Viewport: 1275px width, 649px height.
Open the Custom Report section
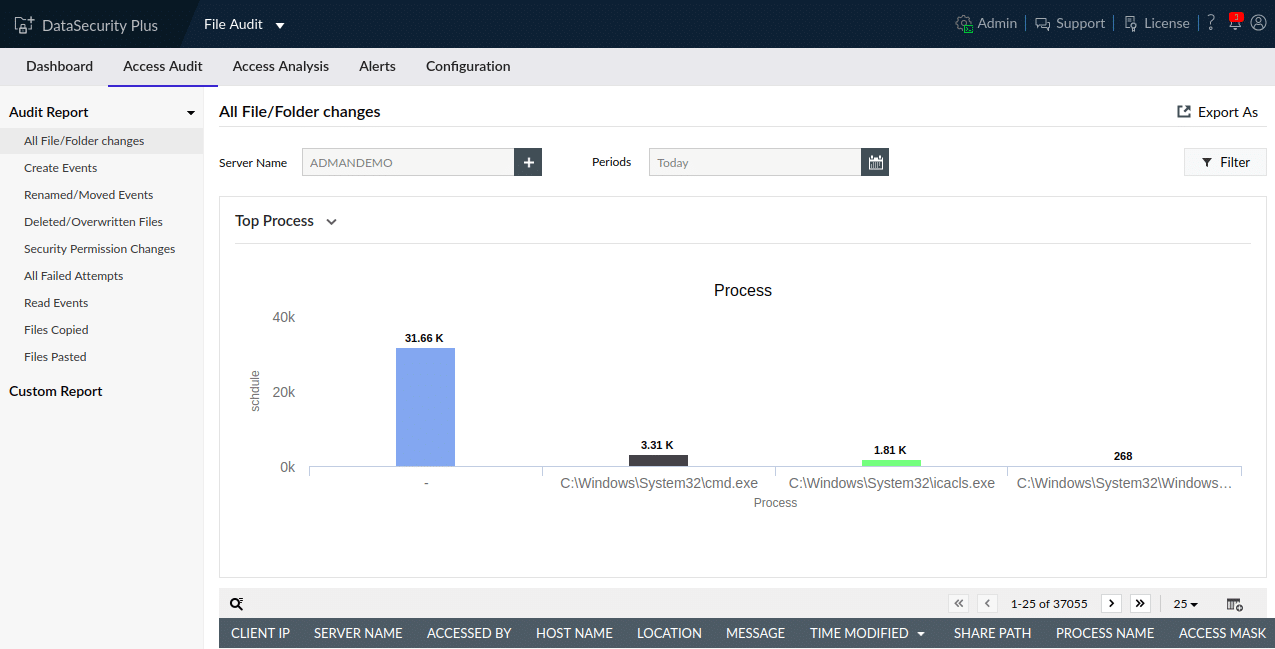tap(56, 391)
